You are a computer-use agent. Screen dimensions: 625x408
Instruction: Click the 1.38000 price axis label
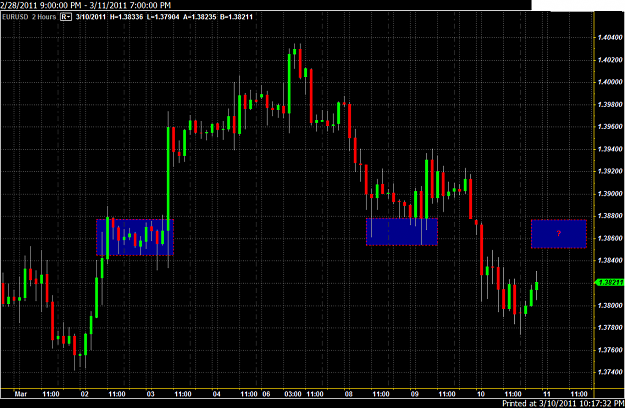(610, 305)
